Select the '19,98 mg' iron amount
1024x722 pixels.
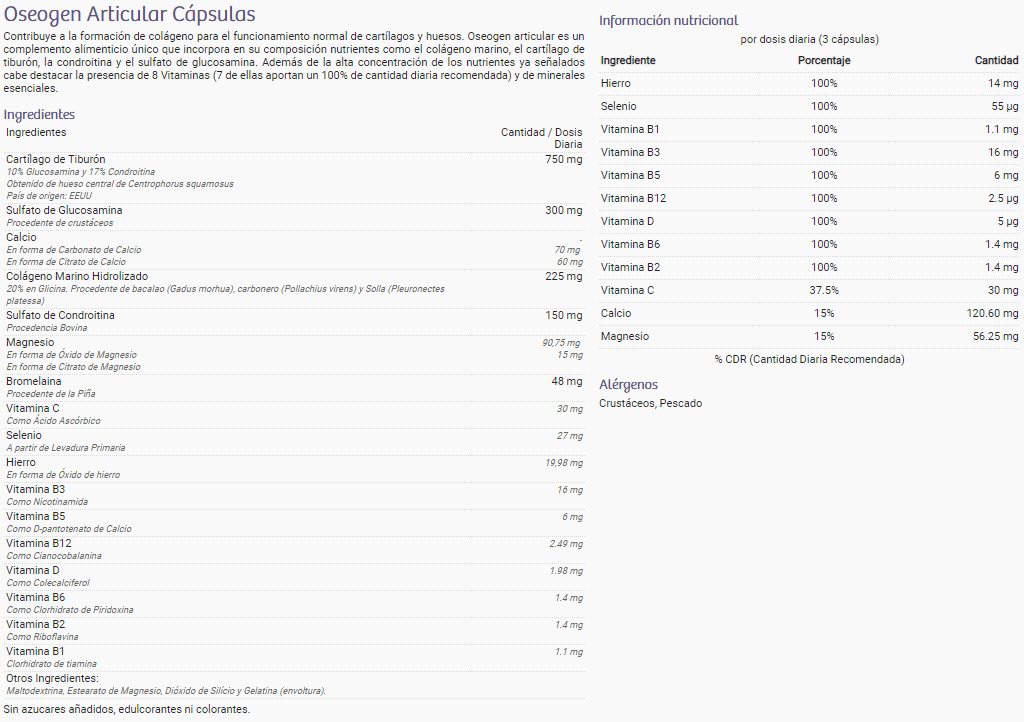[x=564, y=463]
